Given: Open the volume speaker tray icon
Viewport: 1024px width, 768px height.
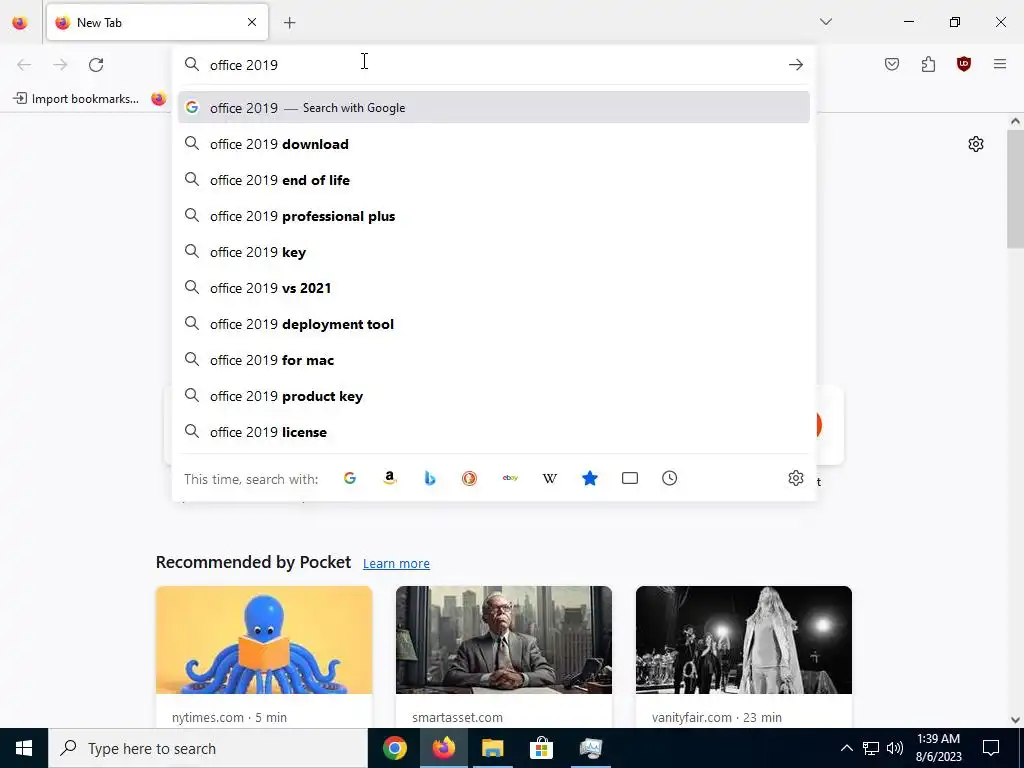Looking at the screenshot, I should point(895,748).
